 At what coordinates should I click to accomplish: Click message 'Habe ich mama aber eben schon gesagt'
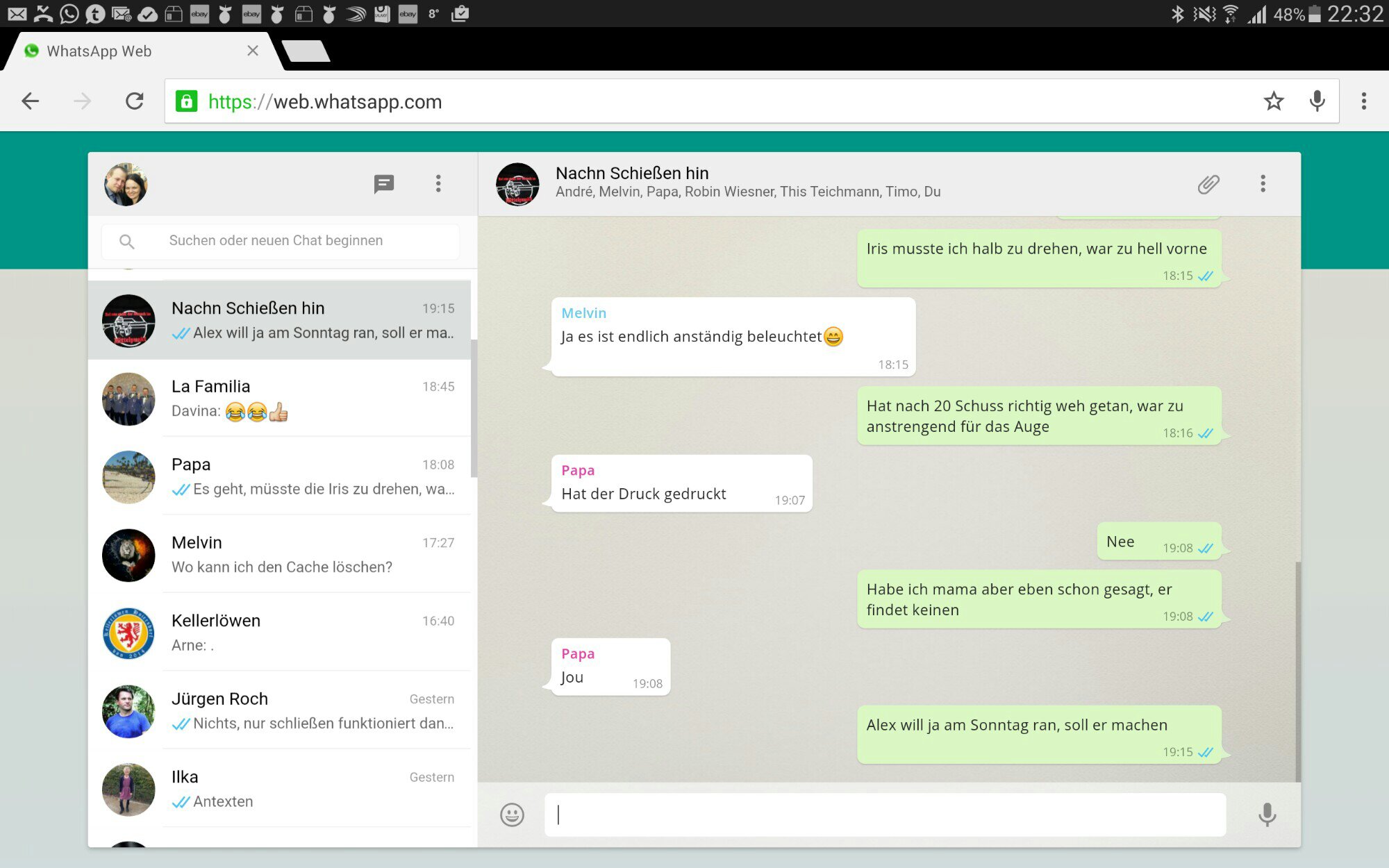click(1039, 599)
